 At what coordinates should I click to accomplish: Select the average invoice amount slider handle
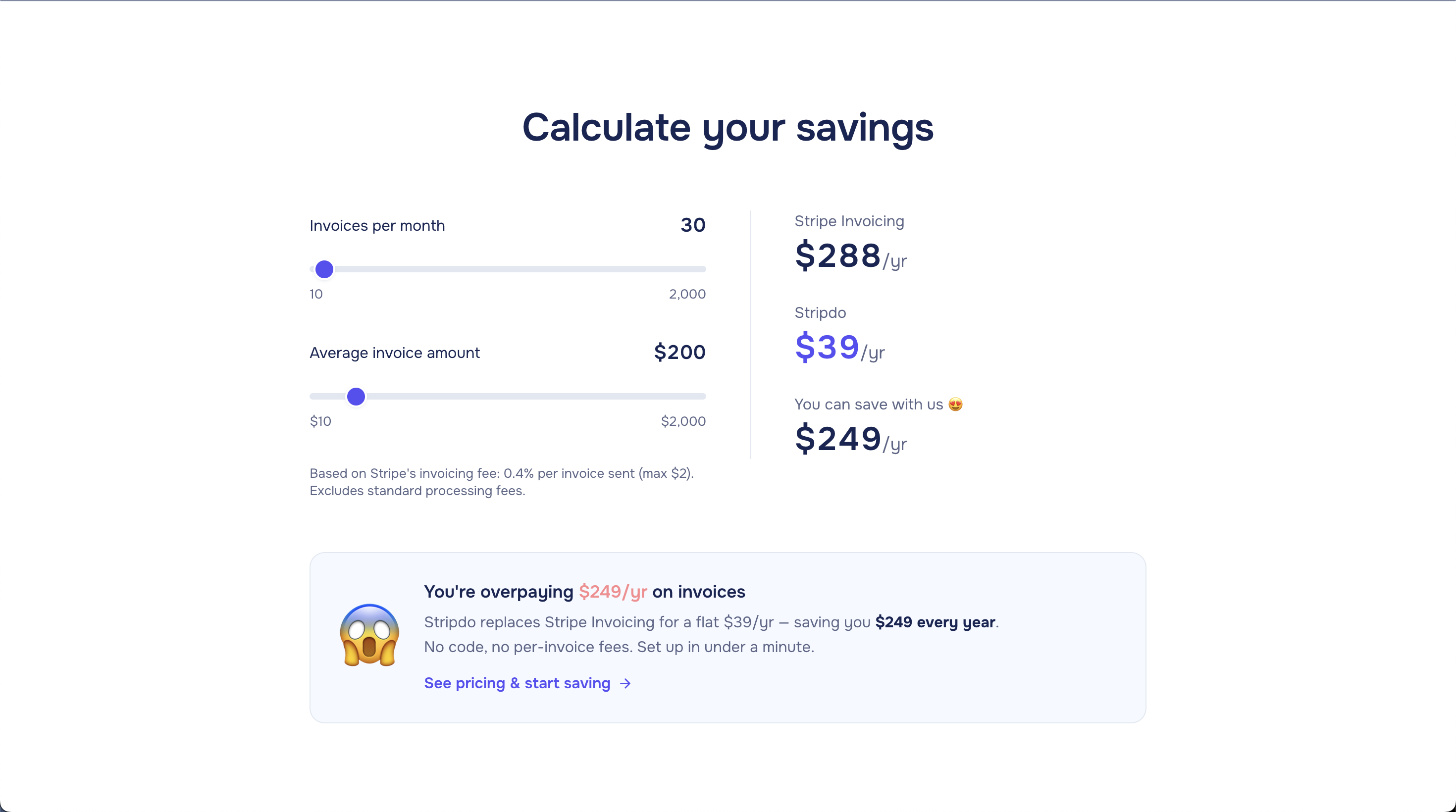click(356, 397)
